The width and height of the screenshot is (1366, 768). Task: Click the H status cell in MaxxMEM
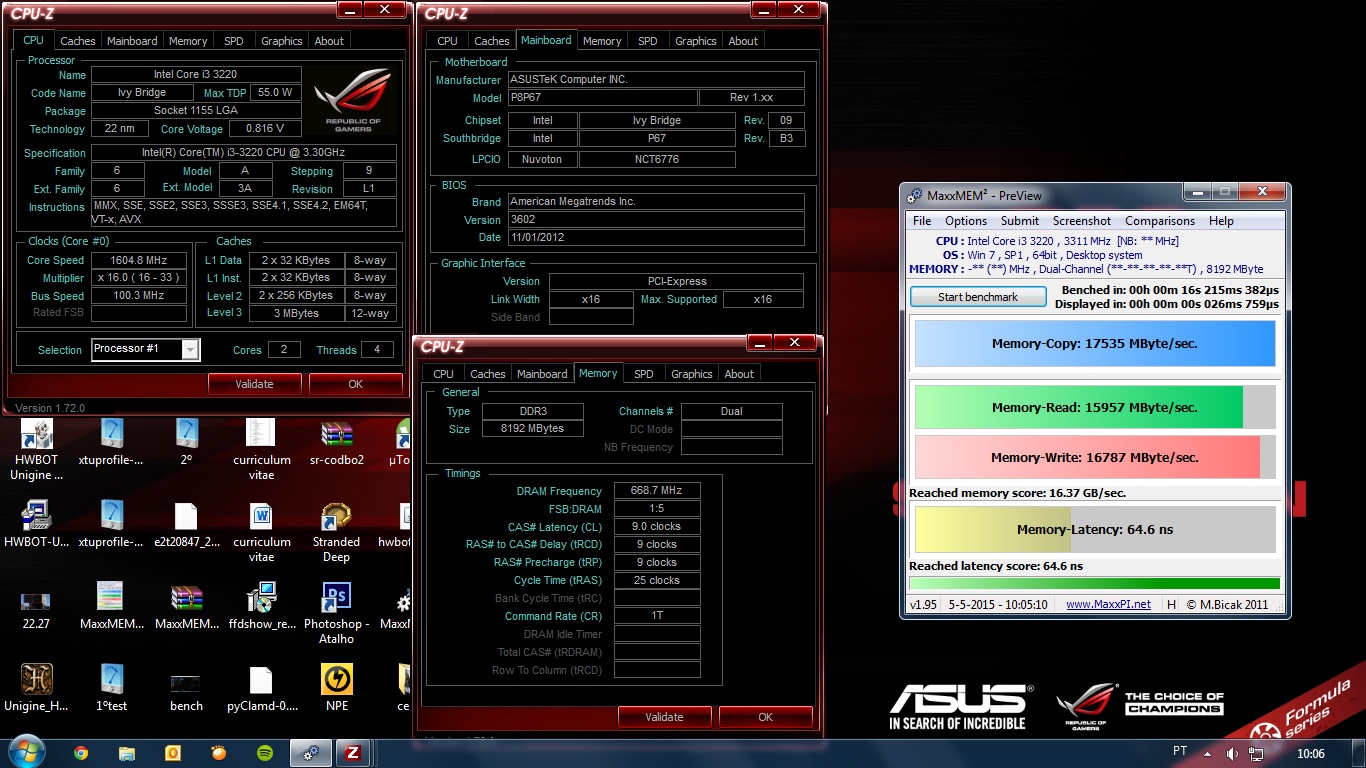point(1171,604)
